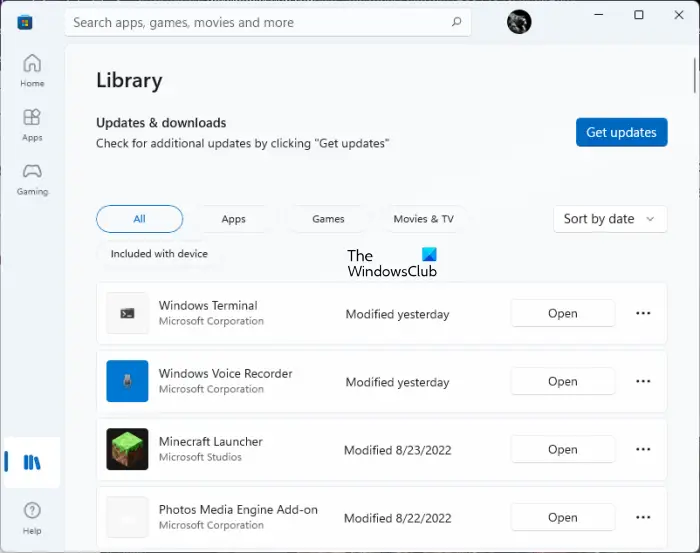Image resolution: width=700 pixels, height=553 pixels.
Task: Click the Modified 8/22/2022 text
Action: [x=397, y=518]
